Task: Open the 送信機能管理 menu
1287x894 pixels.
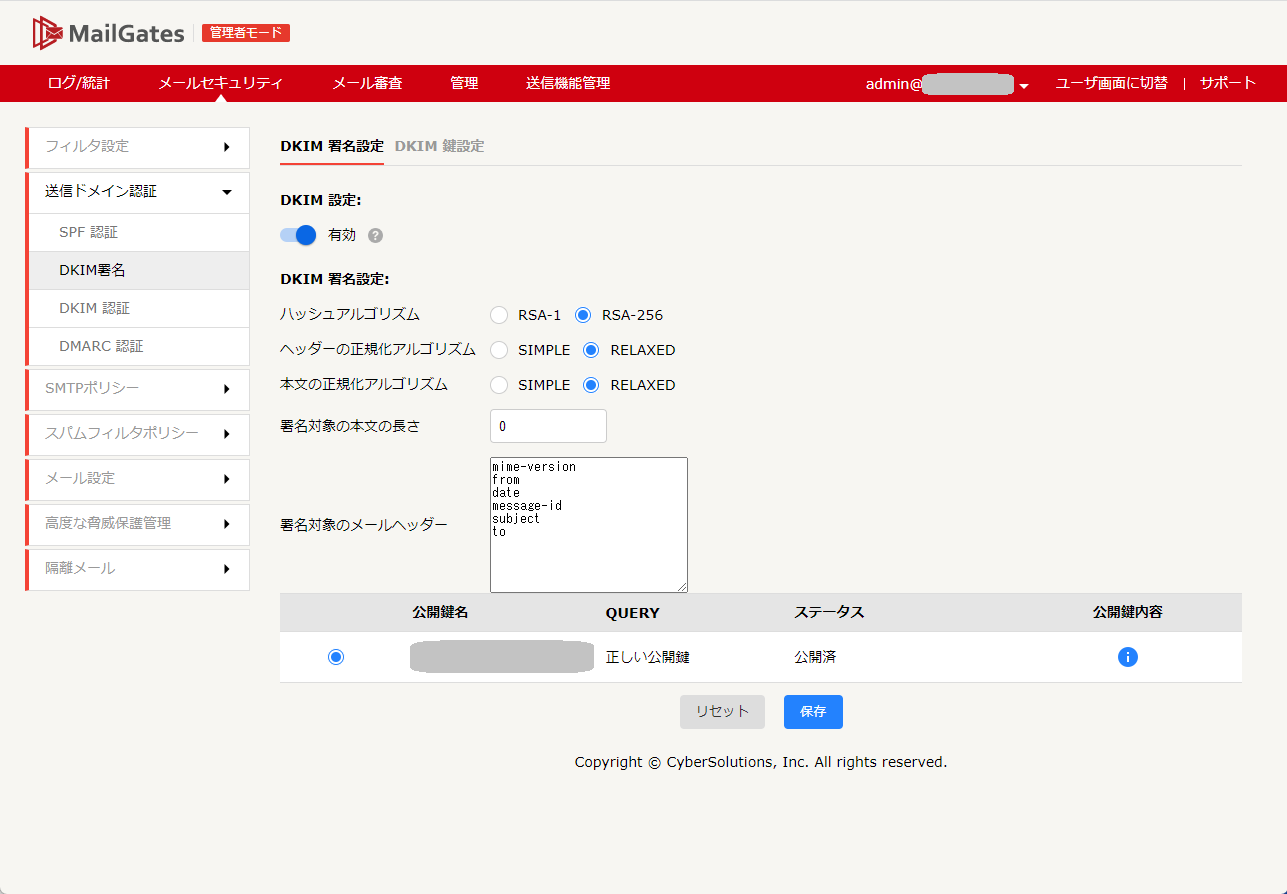Action: (x=568, y=83)
